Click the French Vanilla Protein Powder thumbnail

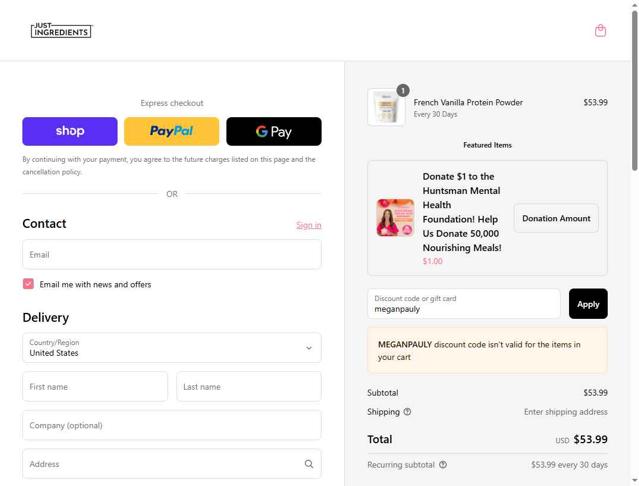pyautogui.click(x=386, y=107)
